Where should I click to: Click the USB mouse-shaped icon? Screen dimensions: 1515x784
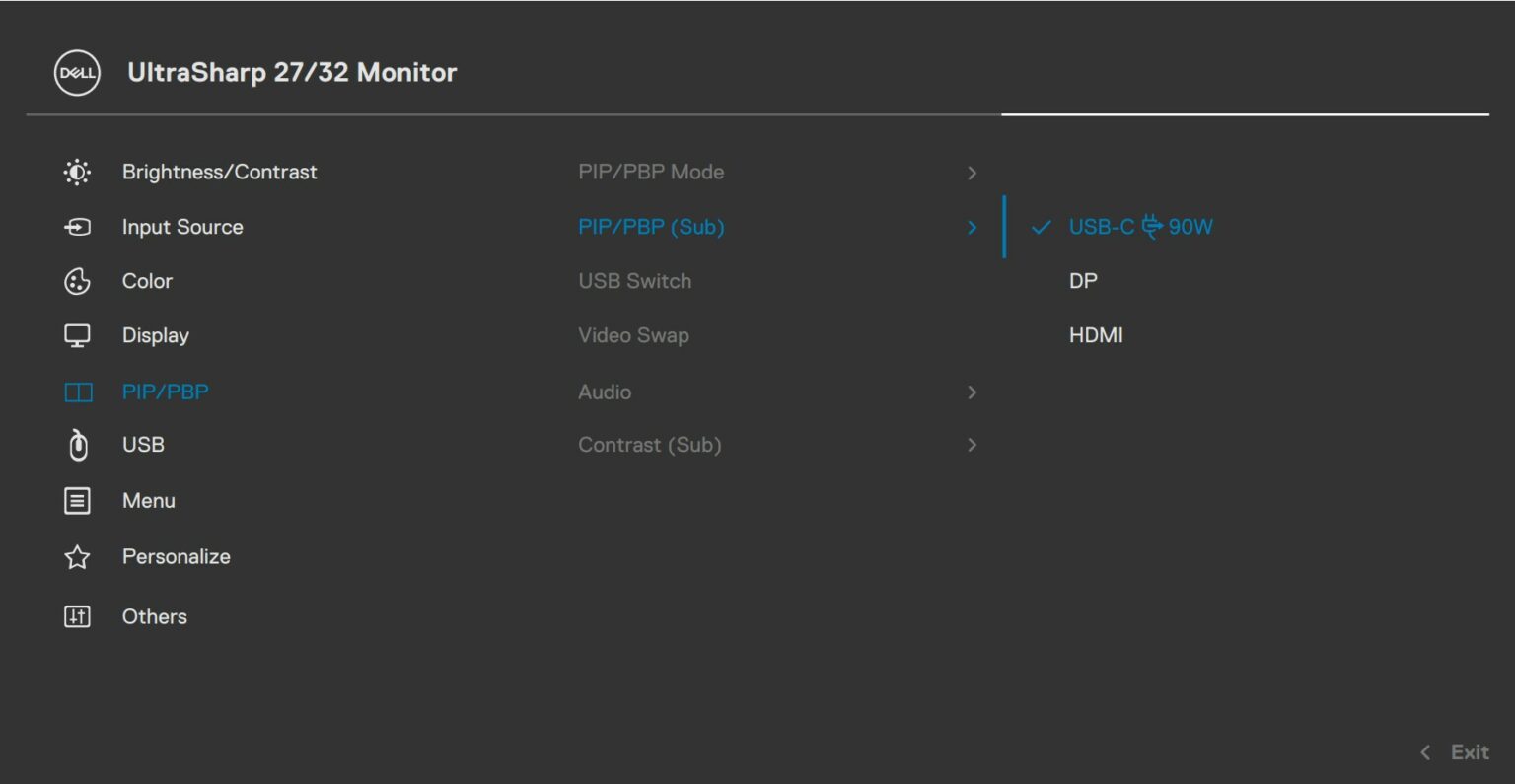76,445
